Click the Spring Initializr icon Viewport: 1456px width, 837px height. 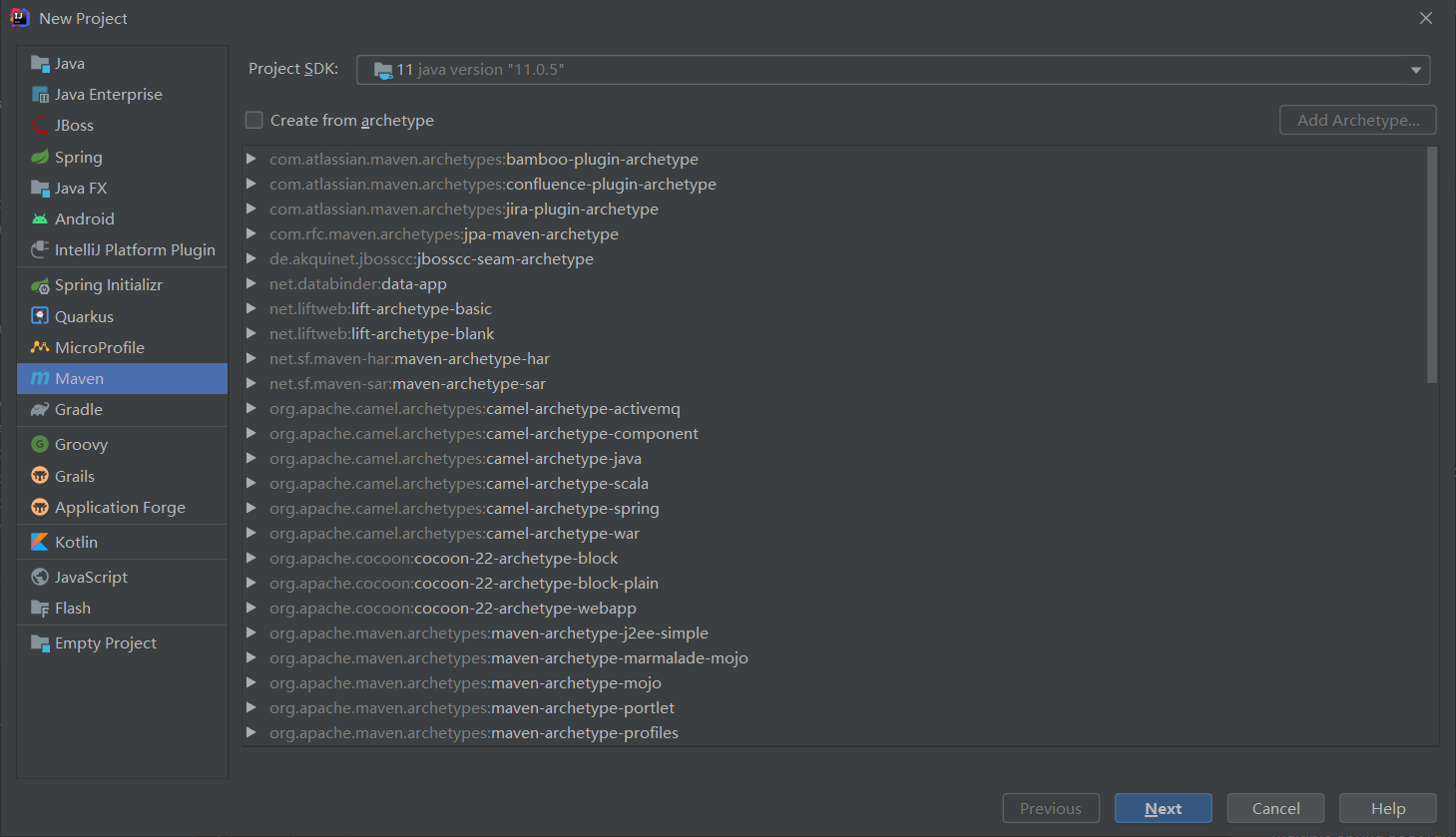click(x=40, y=285)
